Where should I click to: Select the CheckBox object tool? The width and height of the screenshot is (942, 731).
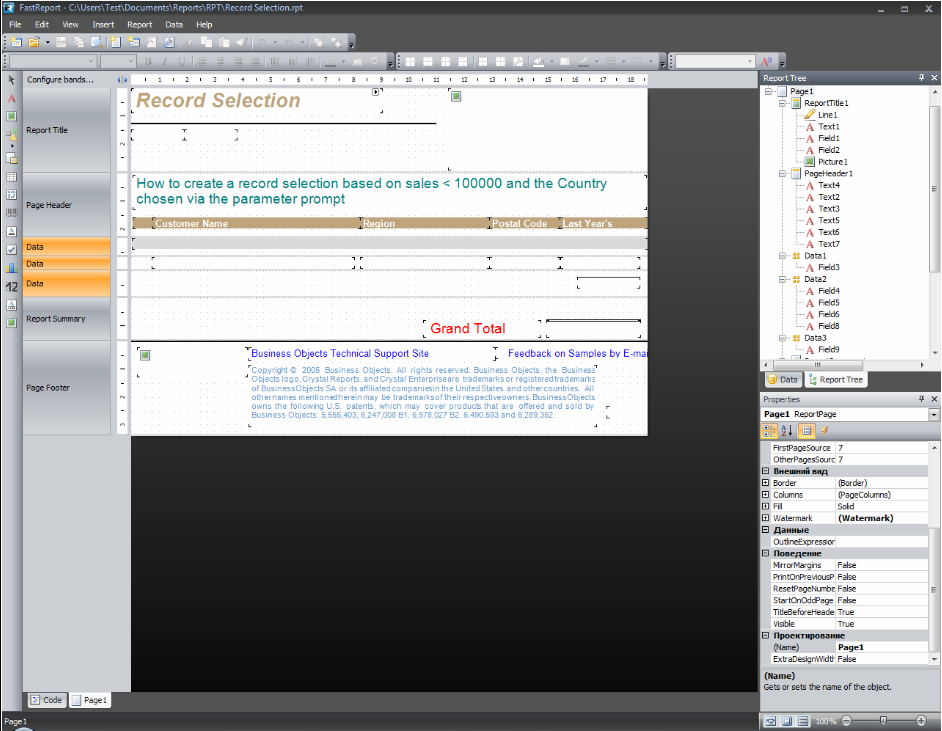click(12, 249)
